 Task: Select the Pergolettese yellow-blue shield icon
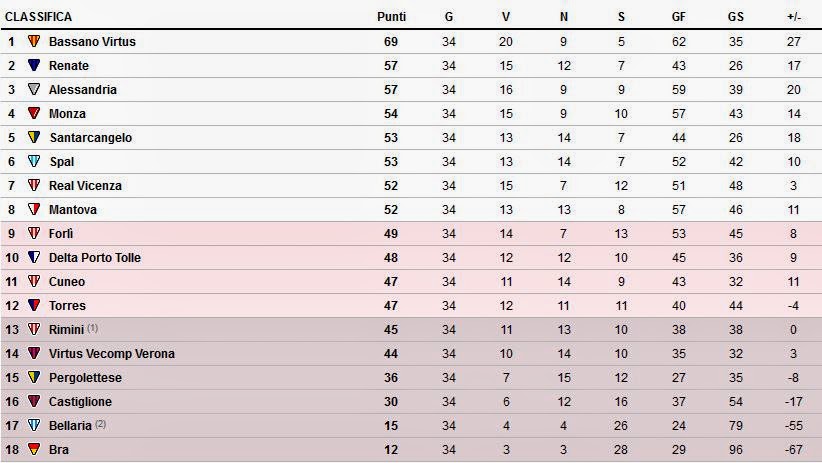pos(34,378)
